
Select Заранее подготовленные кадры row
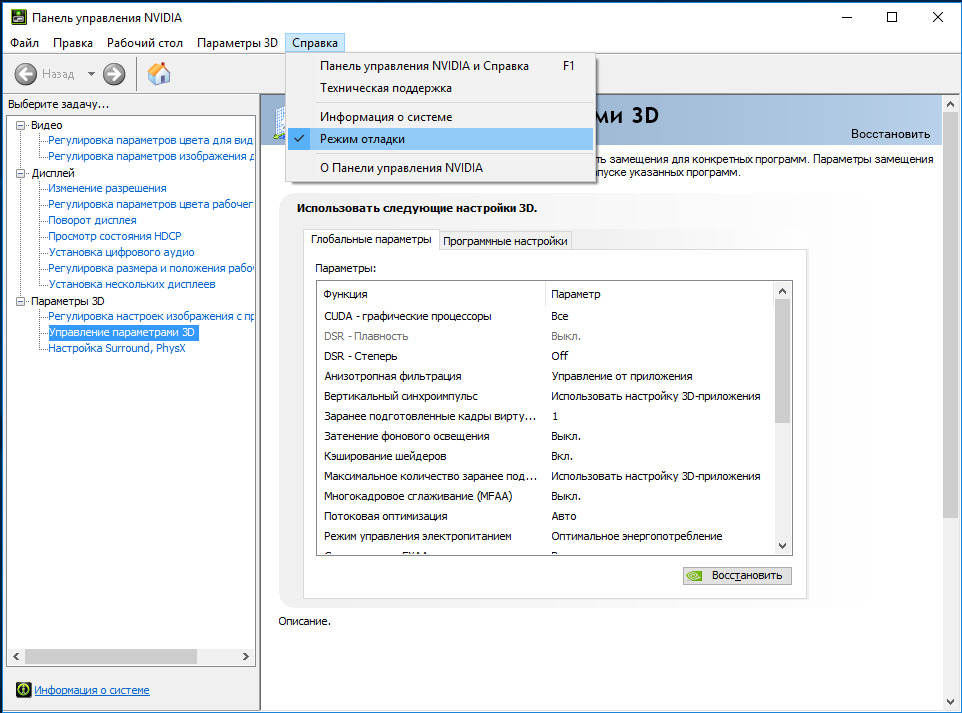[x=545, y=417]
